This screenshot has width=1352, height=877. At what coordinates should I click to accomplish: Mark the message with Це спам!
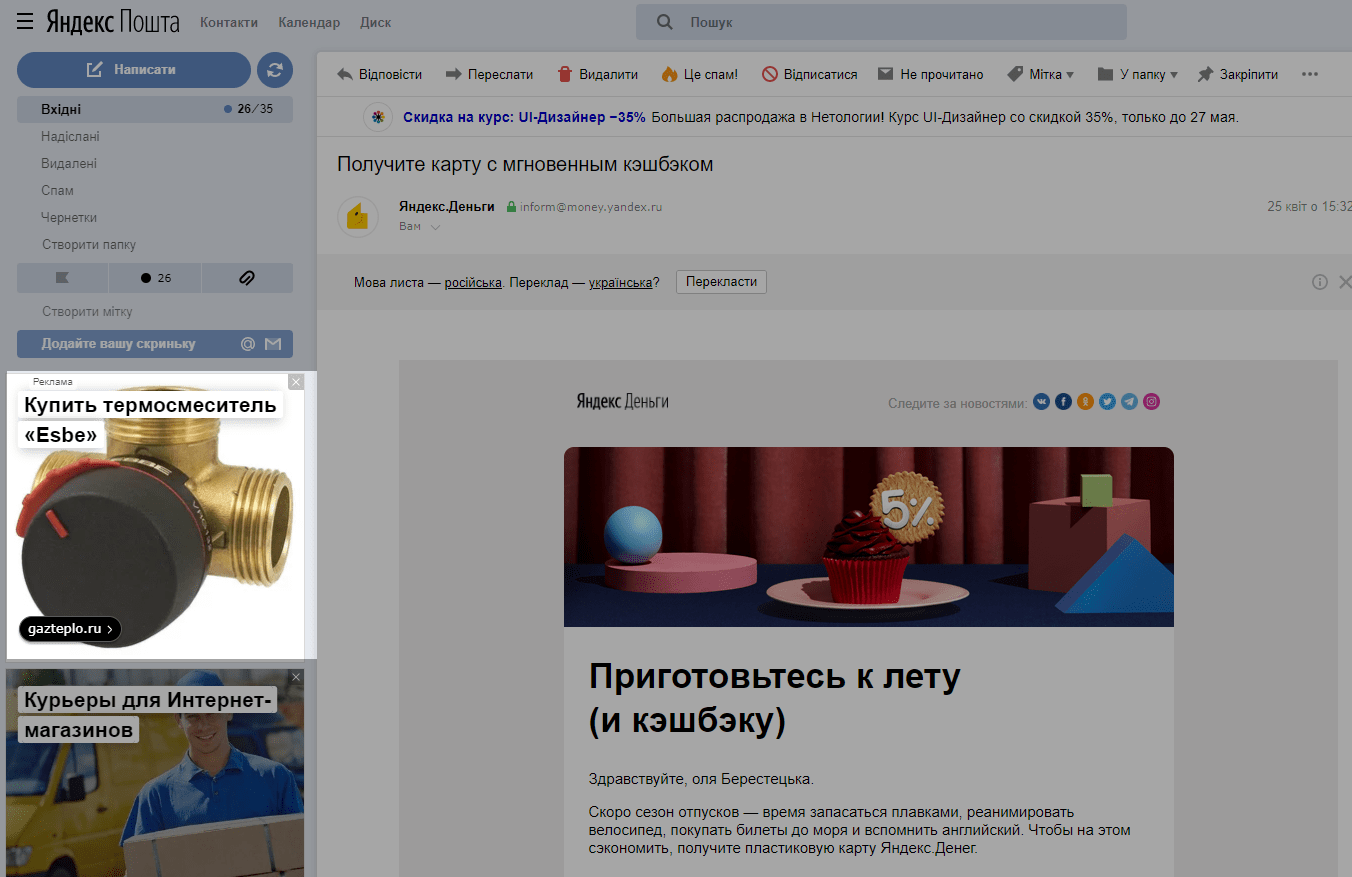point(699,74)
